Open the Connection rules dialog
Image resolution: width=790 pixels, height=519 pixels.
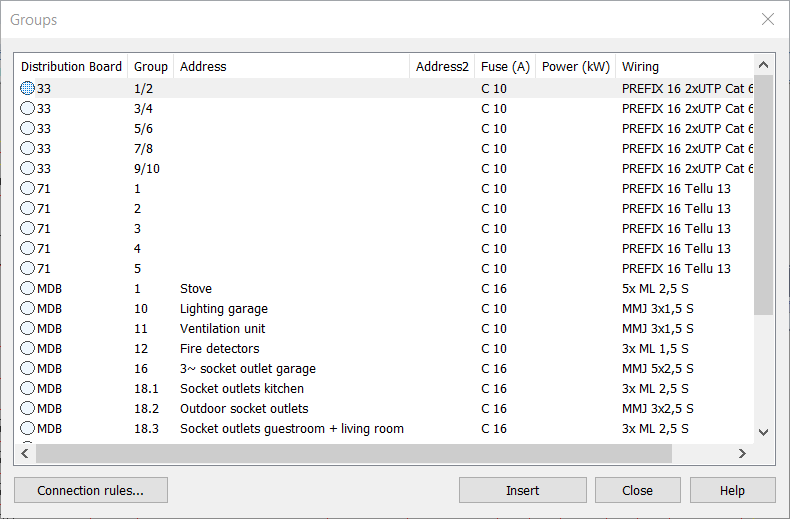pyautogui.click(x=91, y=490)
